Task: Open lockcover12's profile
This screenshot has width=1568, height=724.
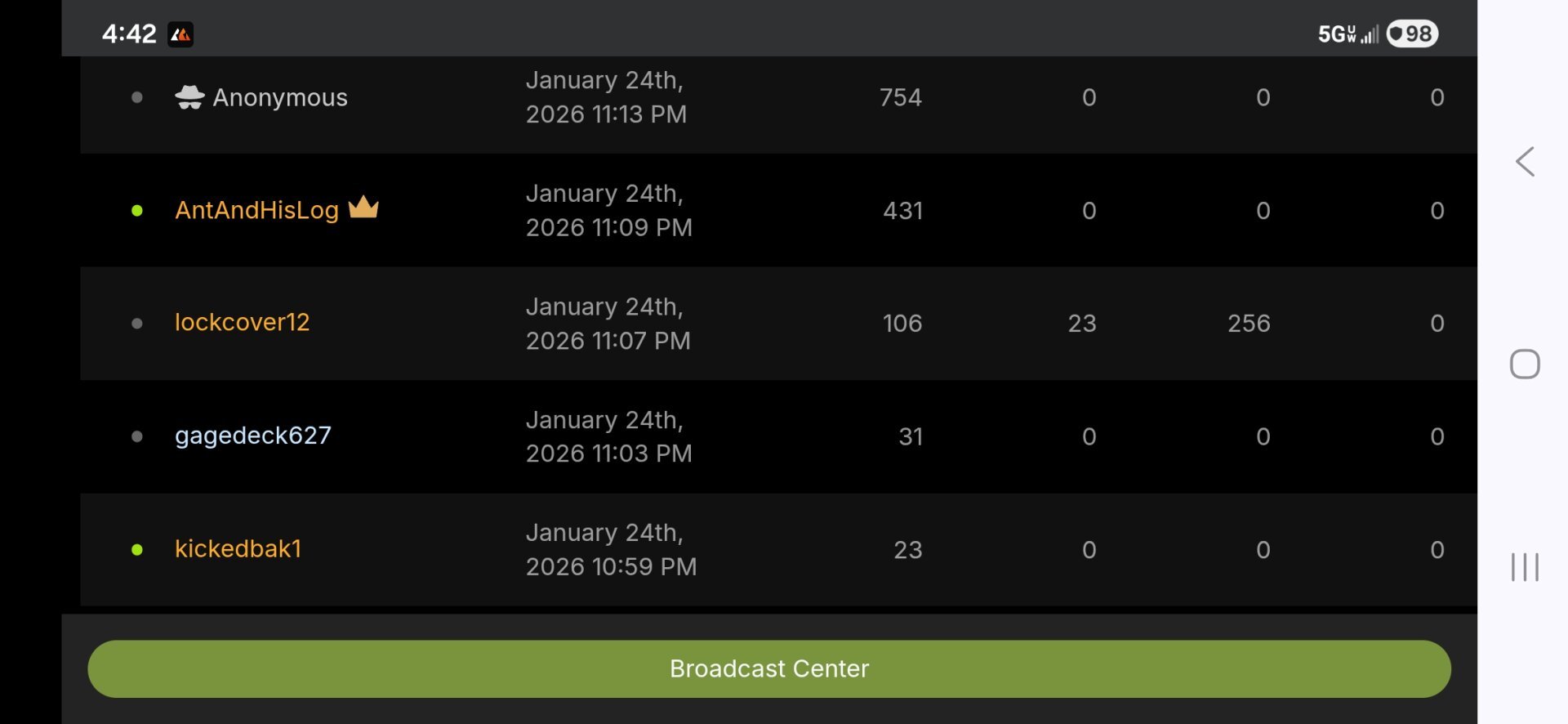Action: 243,323
